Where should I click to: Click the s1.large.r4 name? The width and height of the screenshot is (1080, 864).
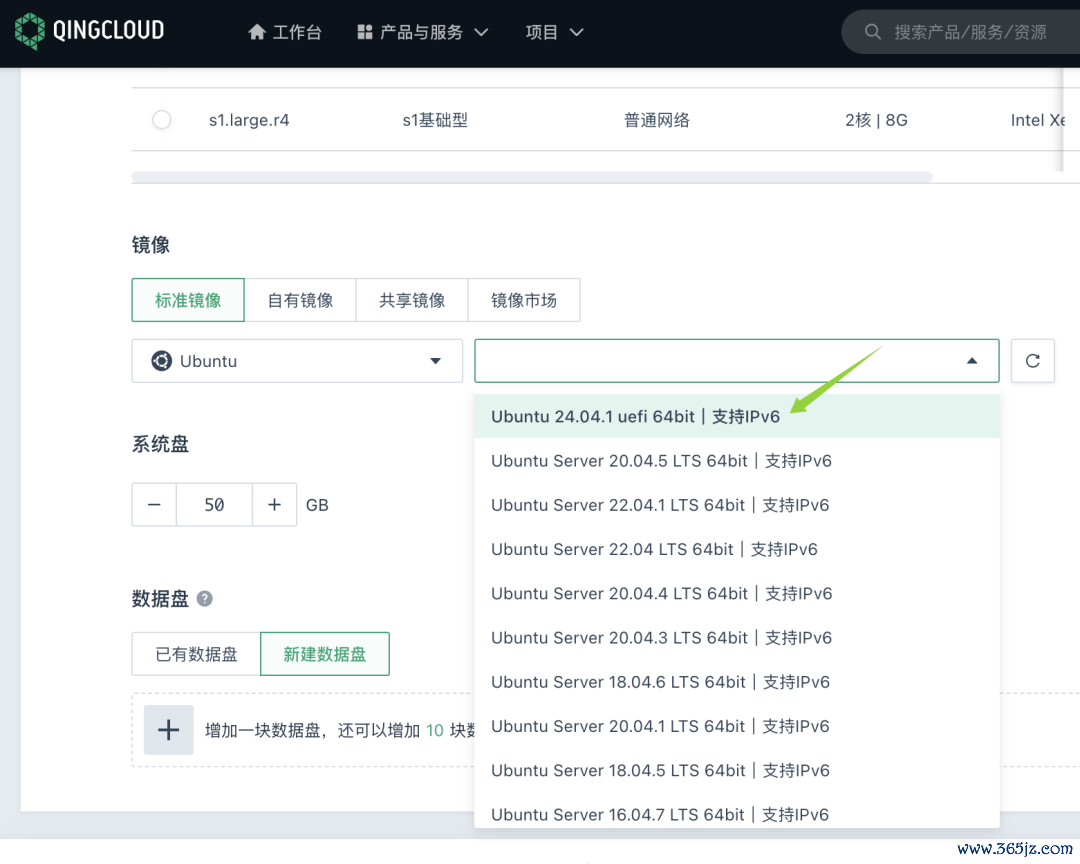point(249,120)
